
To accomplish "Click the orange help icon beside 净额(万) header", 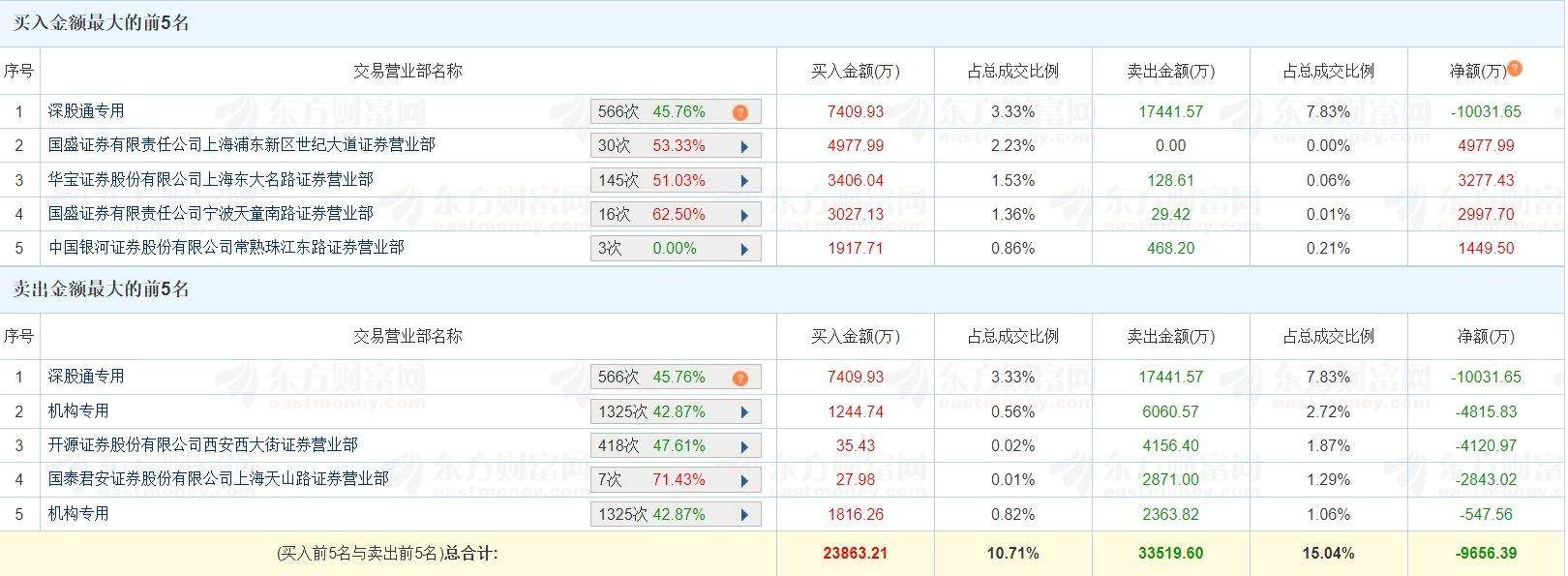I will 1515,69.
